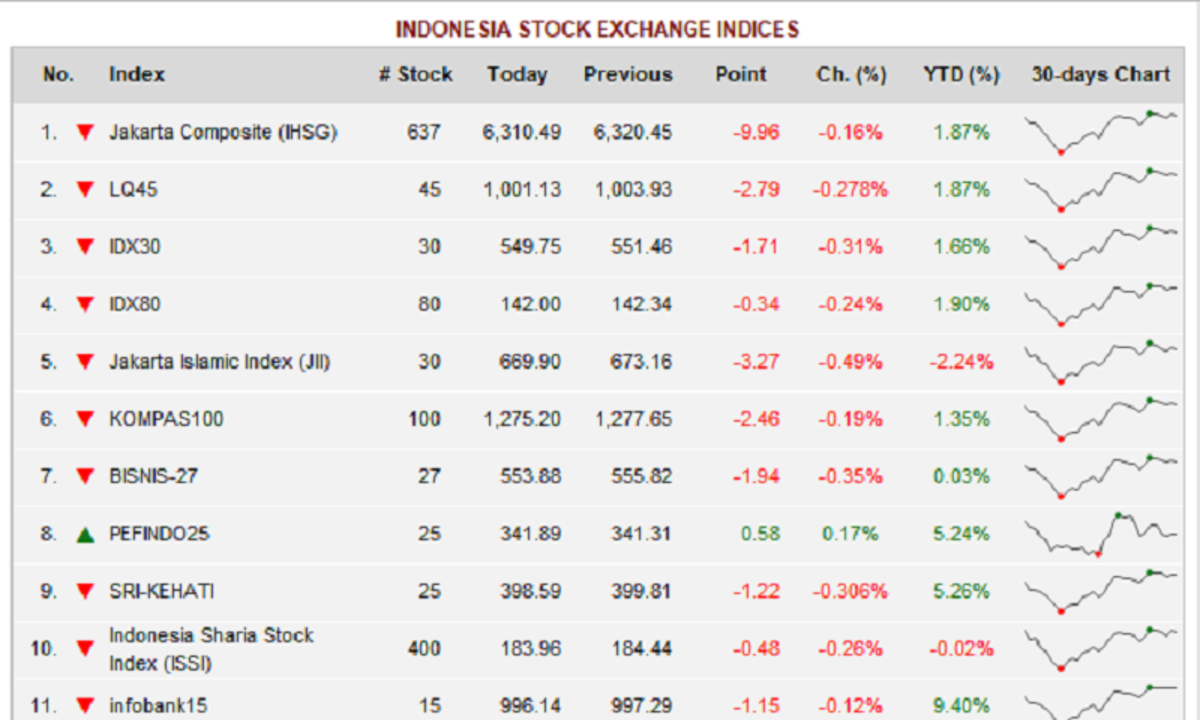Sort by the Ch. (%) column header
Viewport: 1200px width, 720px height.
851,75
